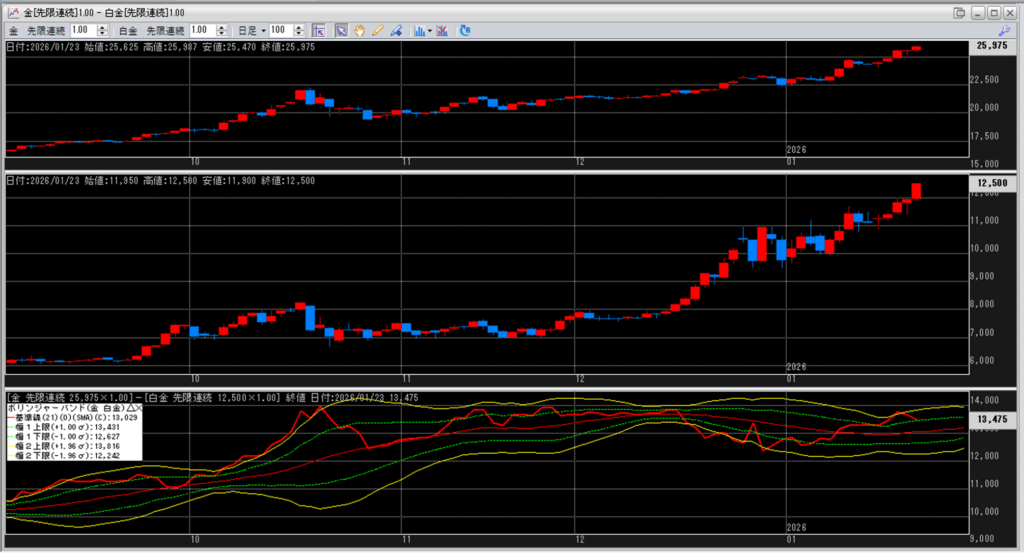
Task: Click the eraser tool icon
Action: click(396, 30)
